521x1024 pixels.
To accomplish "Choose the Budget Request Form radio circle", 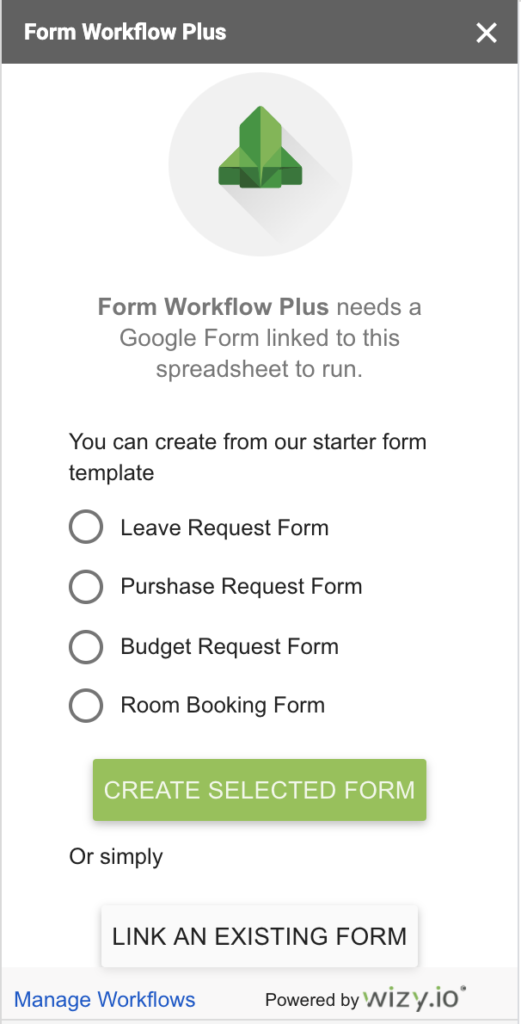I will [x=86, y=647].
